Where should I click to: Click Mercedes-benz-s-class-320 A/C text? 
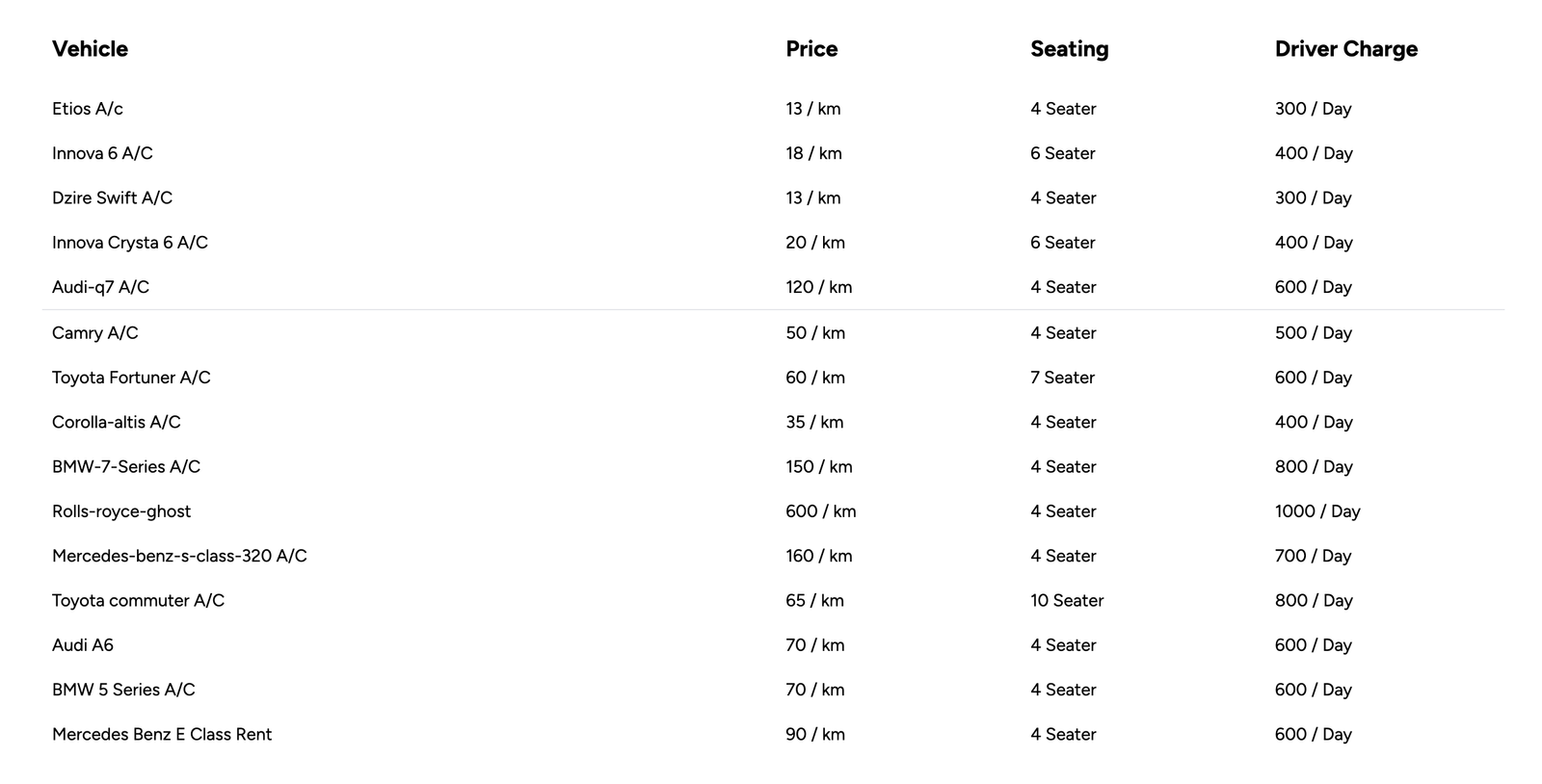(x=179, y=556)
